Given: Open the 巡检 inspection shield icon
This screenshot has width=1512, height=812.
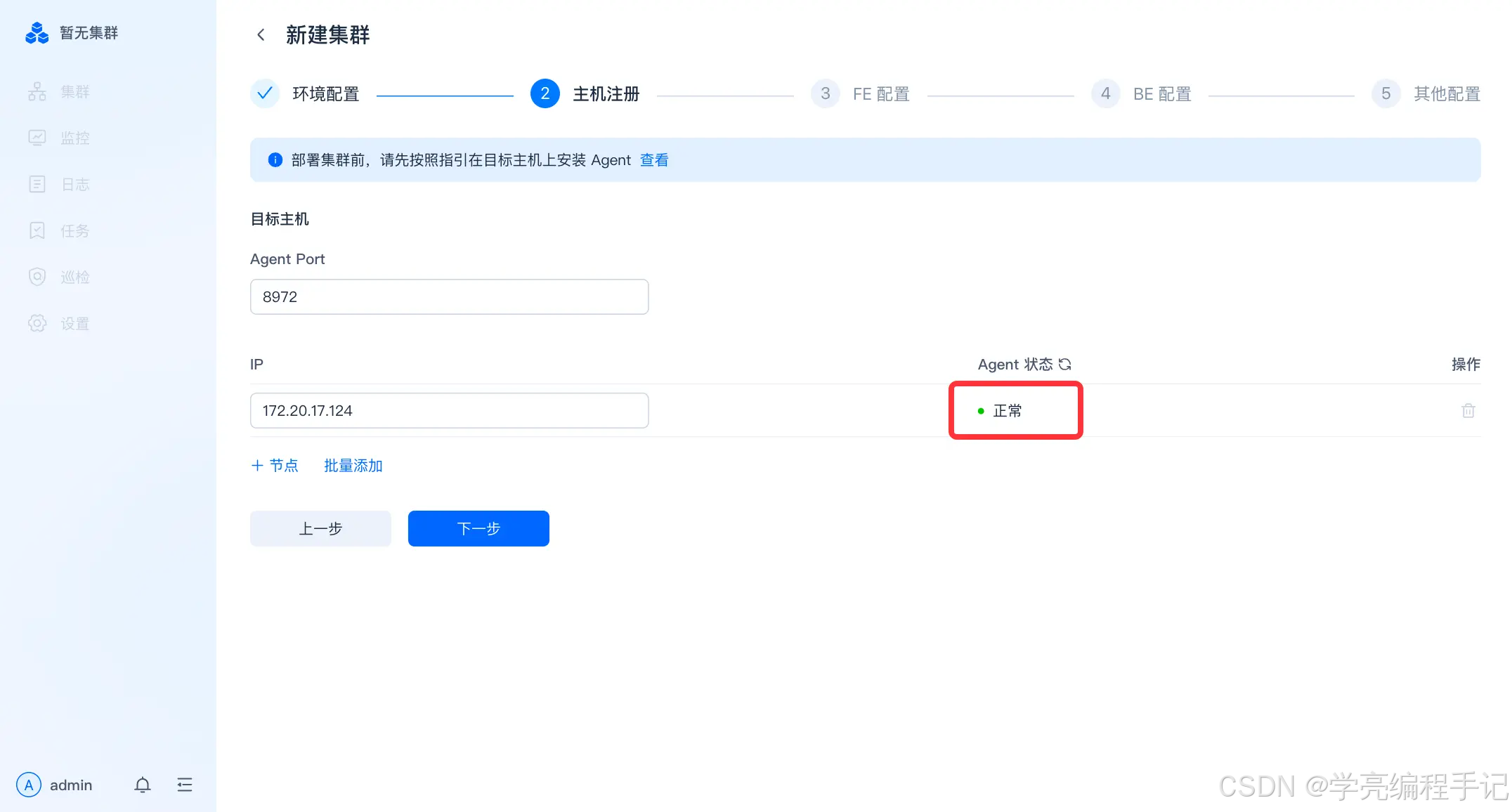Looking at the screenshot, I should (37, 277).
